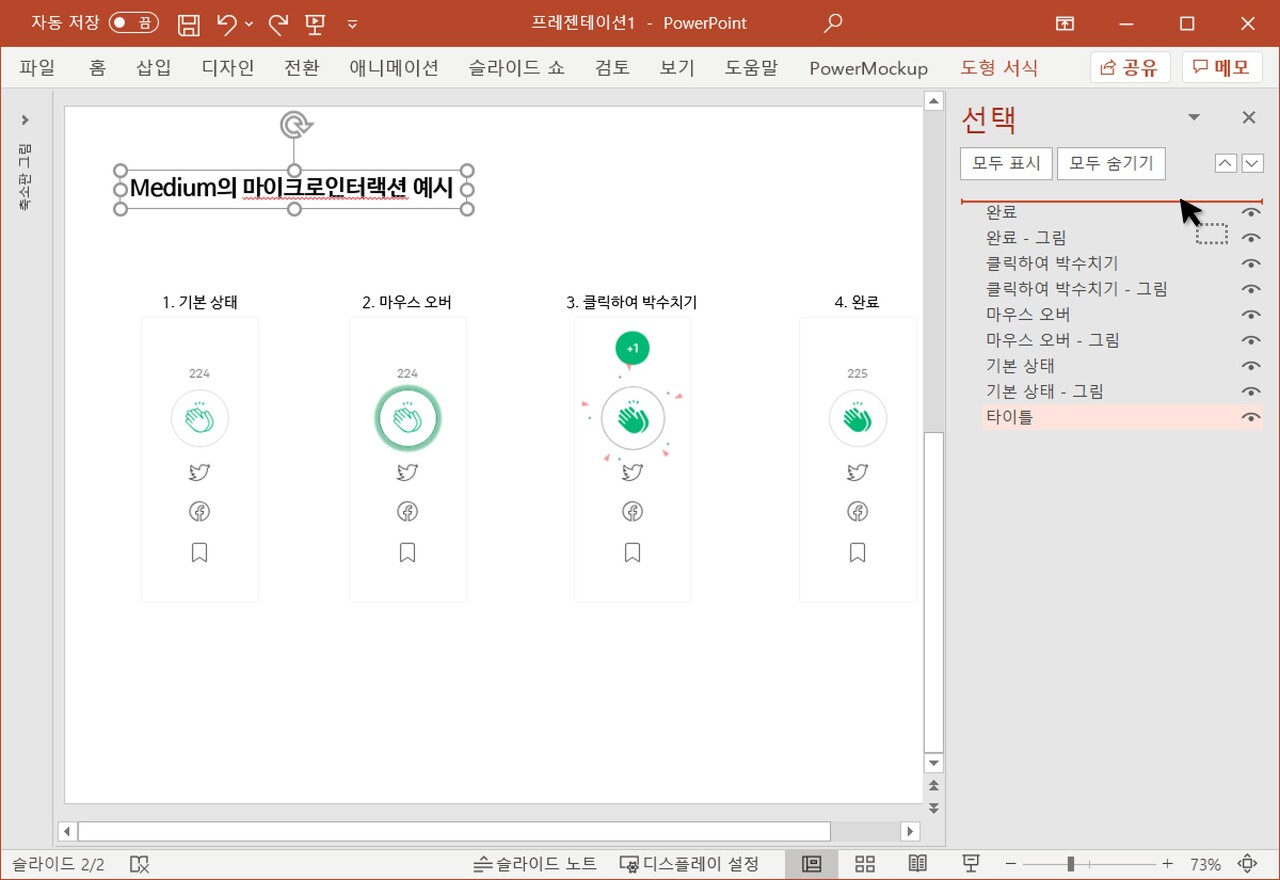This screenshot has height=880, width=1280.
Task: Fit slide to the current window
Action: (x=1248, y=864)
